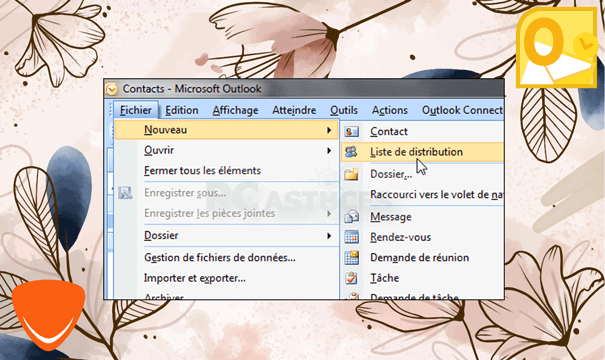Create a new Contact

point(423,132)
